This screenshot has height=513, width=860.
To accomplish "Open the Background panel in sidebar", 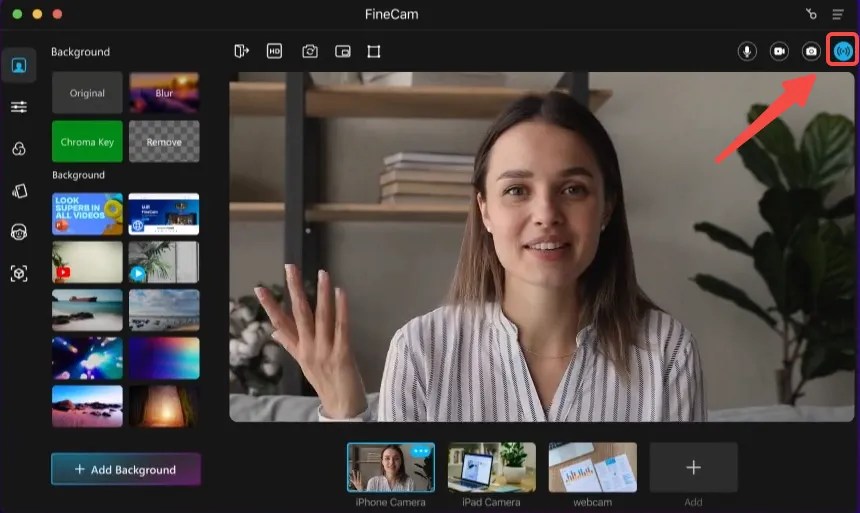I will click(19, 65).
